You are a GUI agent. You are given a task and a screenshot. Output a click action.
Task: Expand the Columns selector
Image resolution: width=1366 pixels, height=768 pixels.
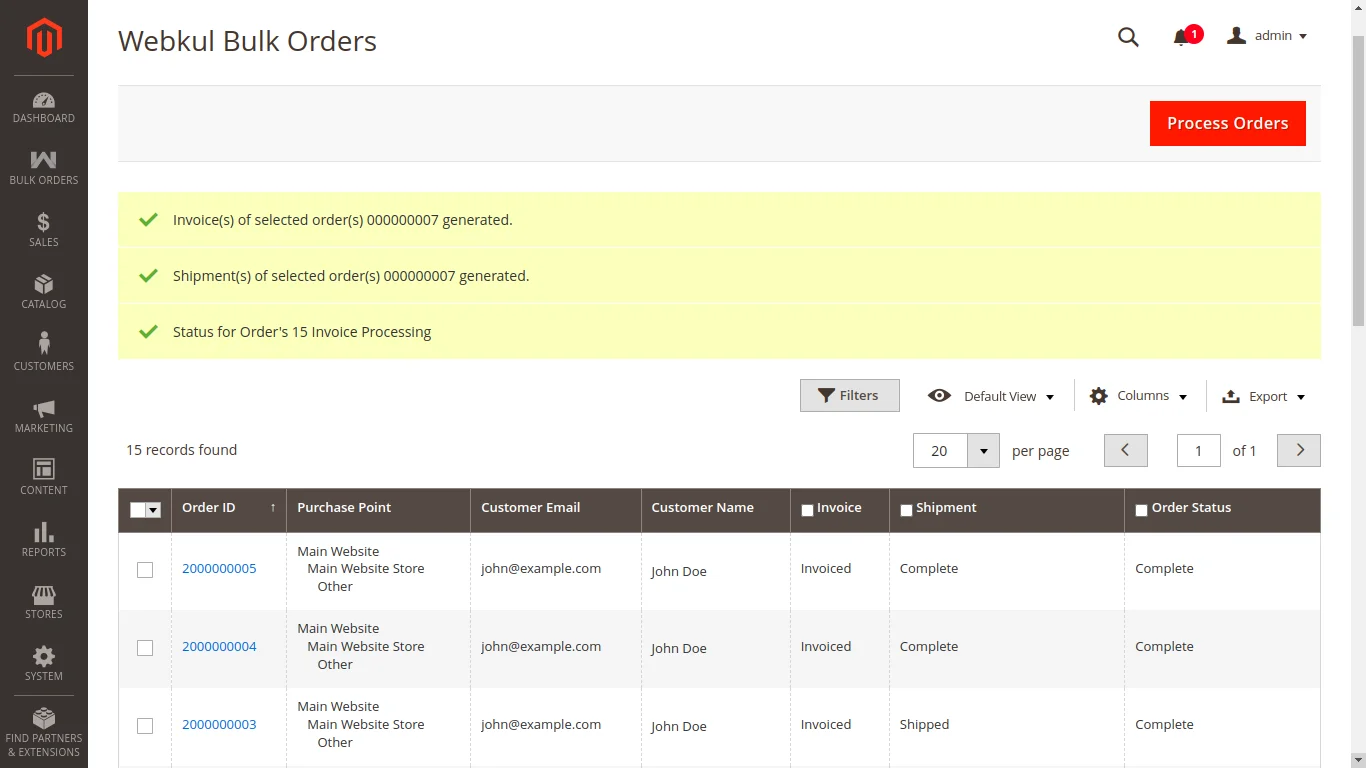click(x=1138, y=396)
